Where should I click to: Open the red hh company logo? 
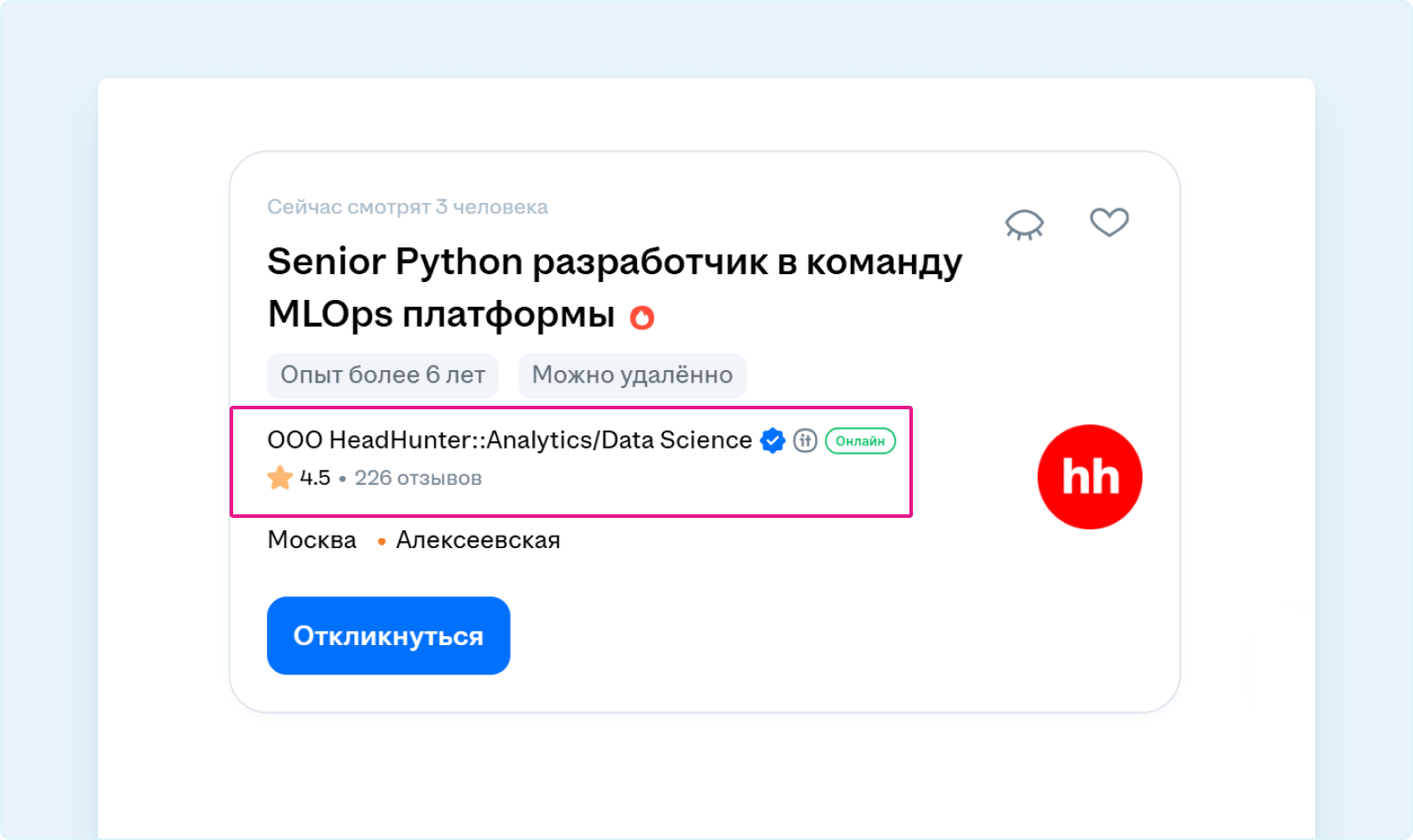(x=1090, y=477)
